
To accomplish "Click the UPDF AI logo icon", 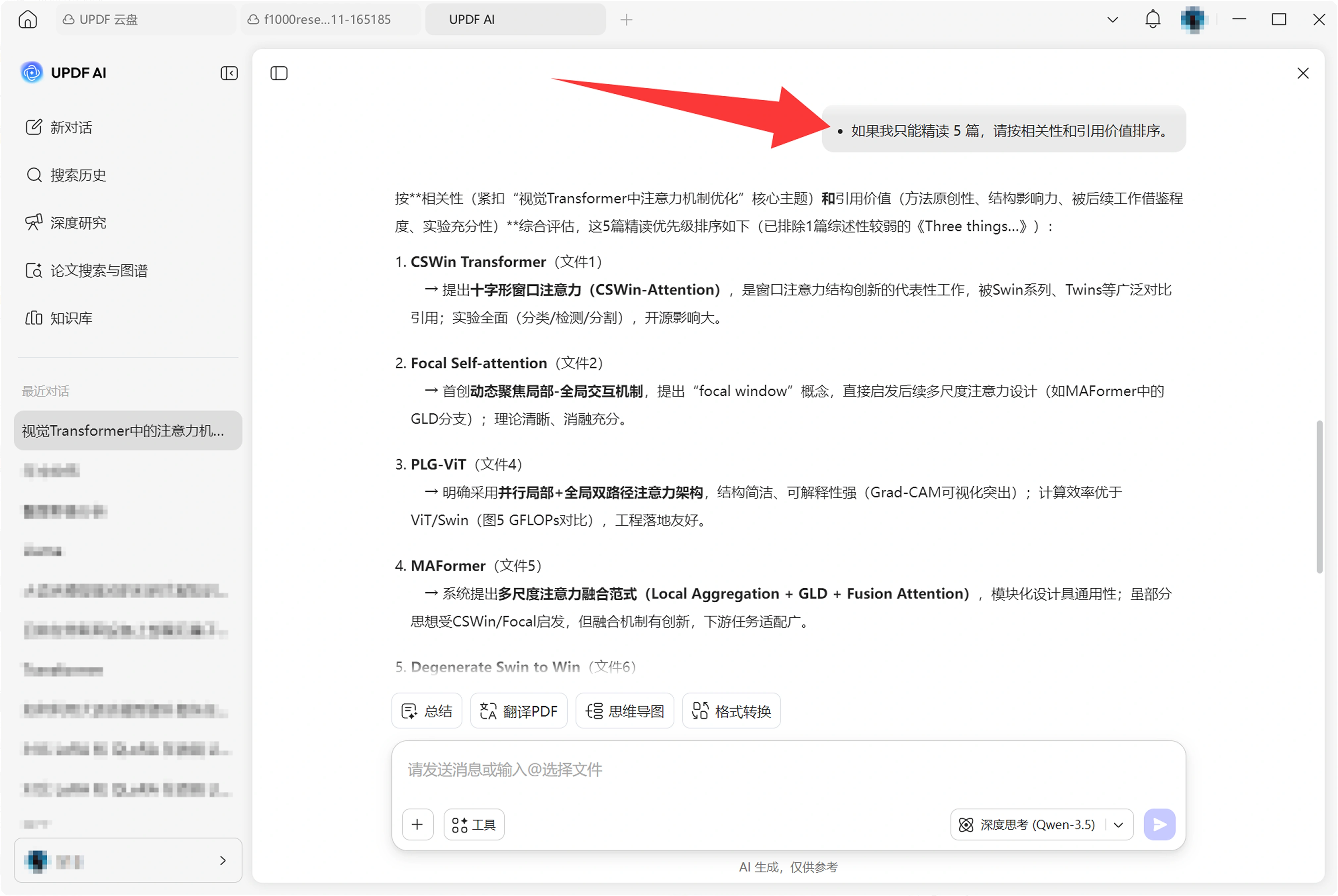I will 31,73.
